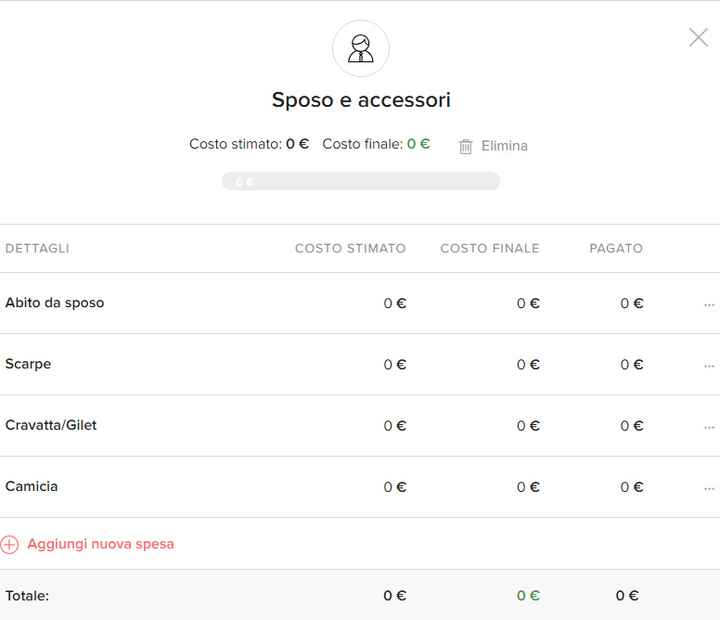720x620 pixels.
Task: Click the Sposo e accessori title
Action: click(361, 100)
